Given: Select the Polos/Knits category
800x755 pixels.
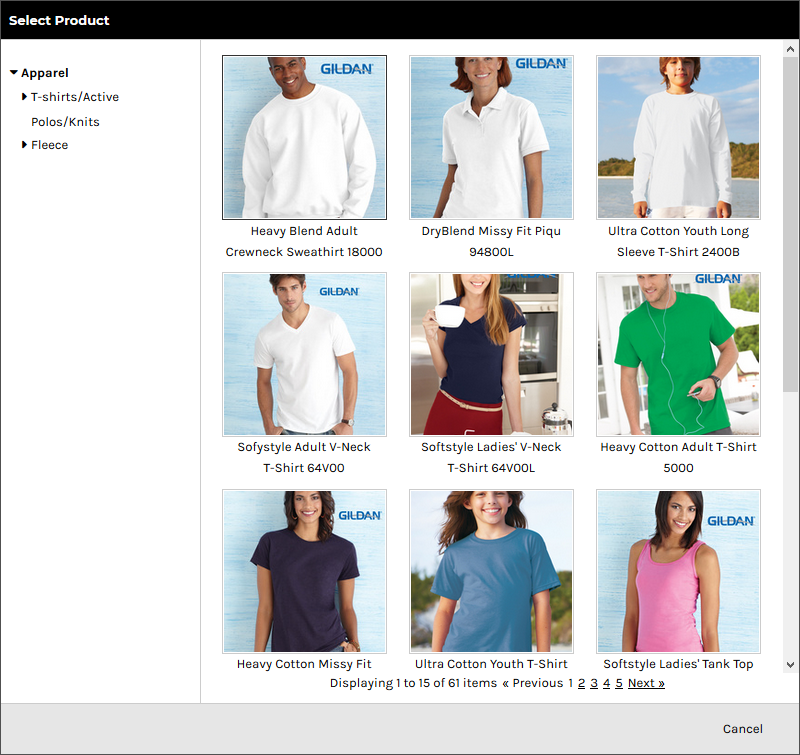Looking at the screenshot, I should coord(65,121).
